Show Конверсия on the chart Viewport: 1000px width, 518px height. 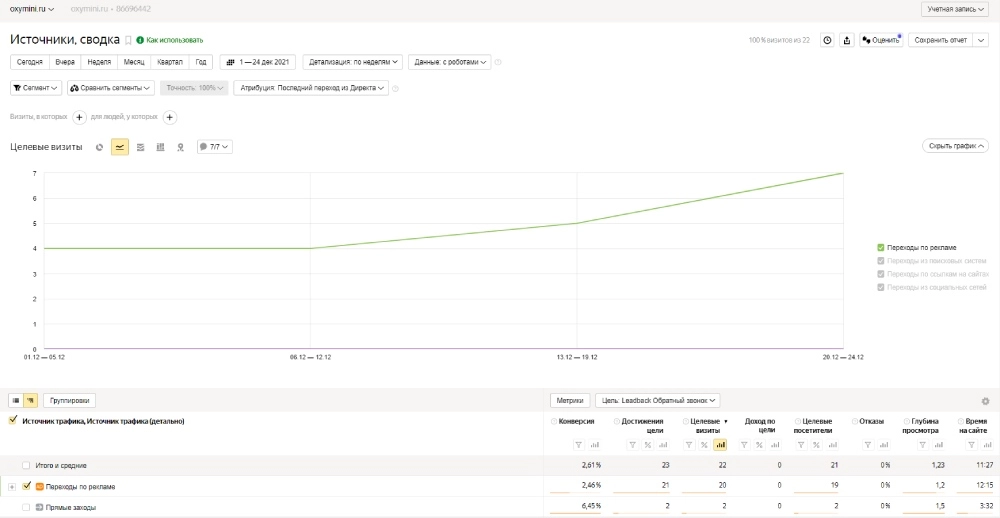pyautogui.click(x=594, y=445)
